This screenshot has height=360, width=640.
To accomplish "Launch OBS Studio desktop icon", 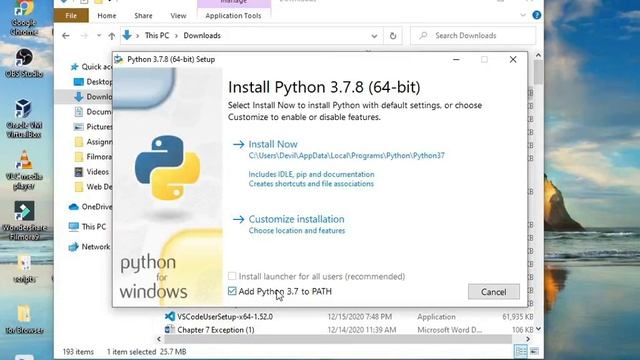I will point(24,62).
